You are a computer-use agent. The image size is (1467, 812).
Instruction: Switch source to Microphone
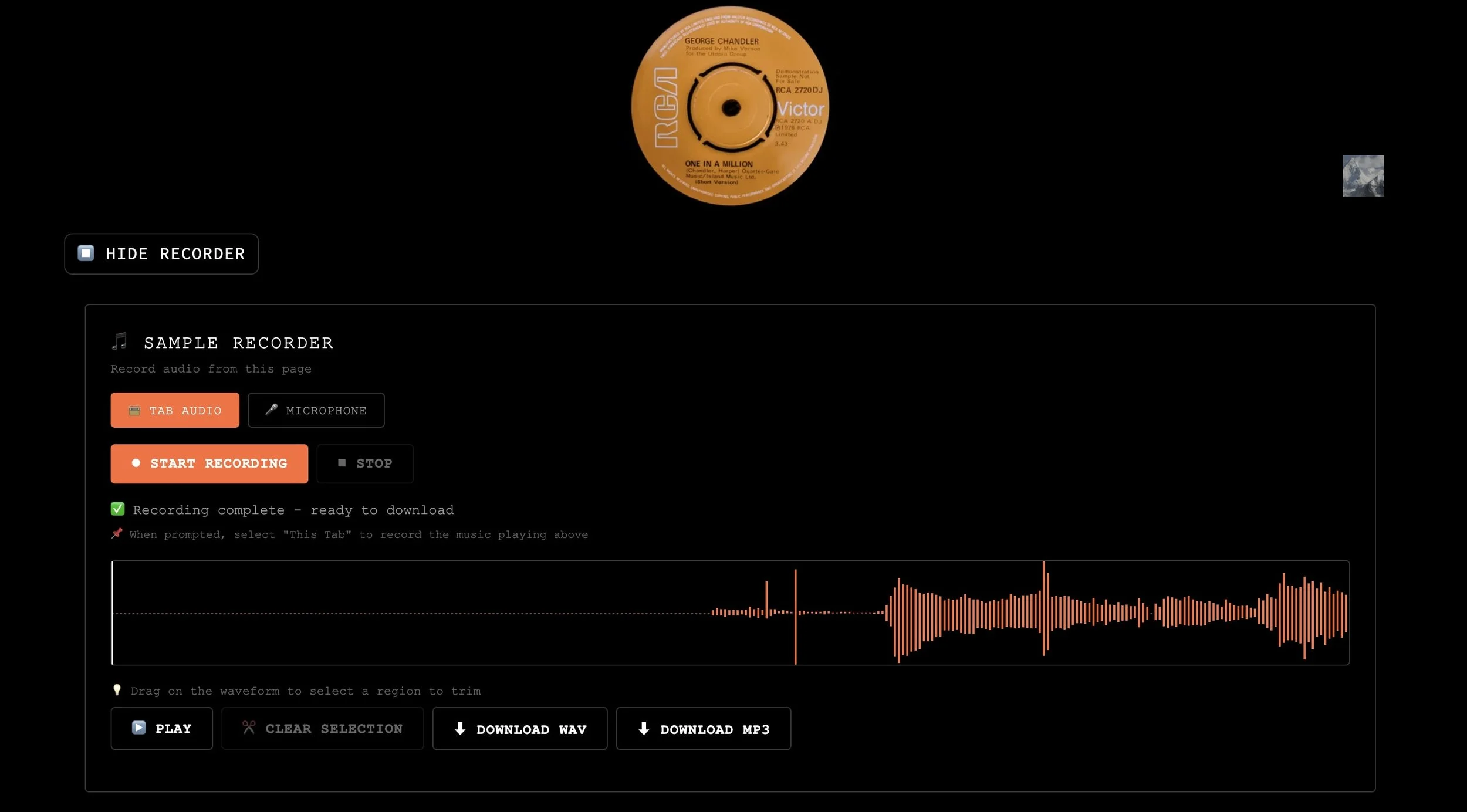coord(316,410)
